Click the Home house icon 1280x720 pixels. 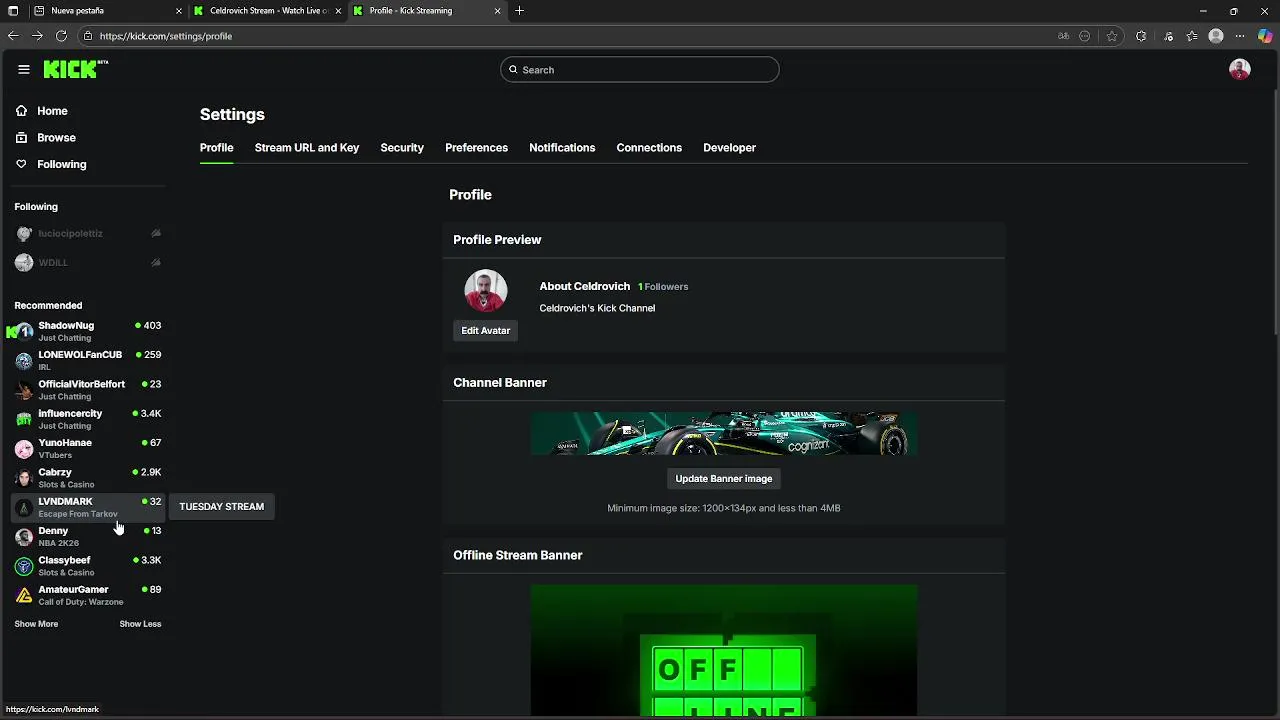click(21, 111)
